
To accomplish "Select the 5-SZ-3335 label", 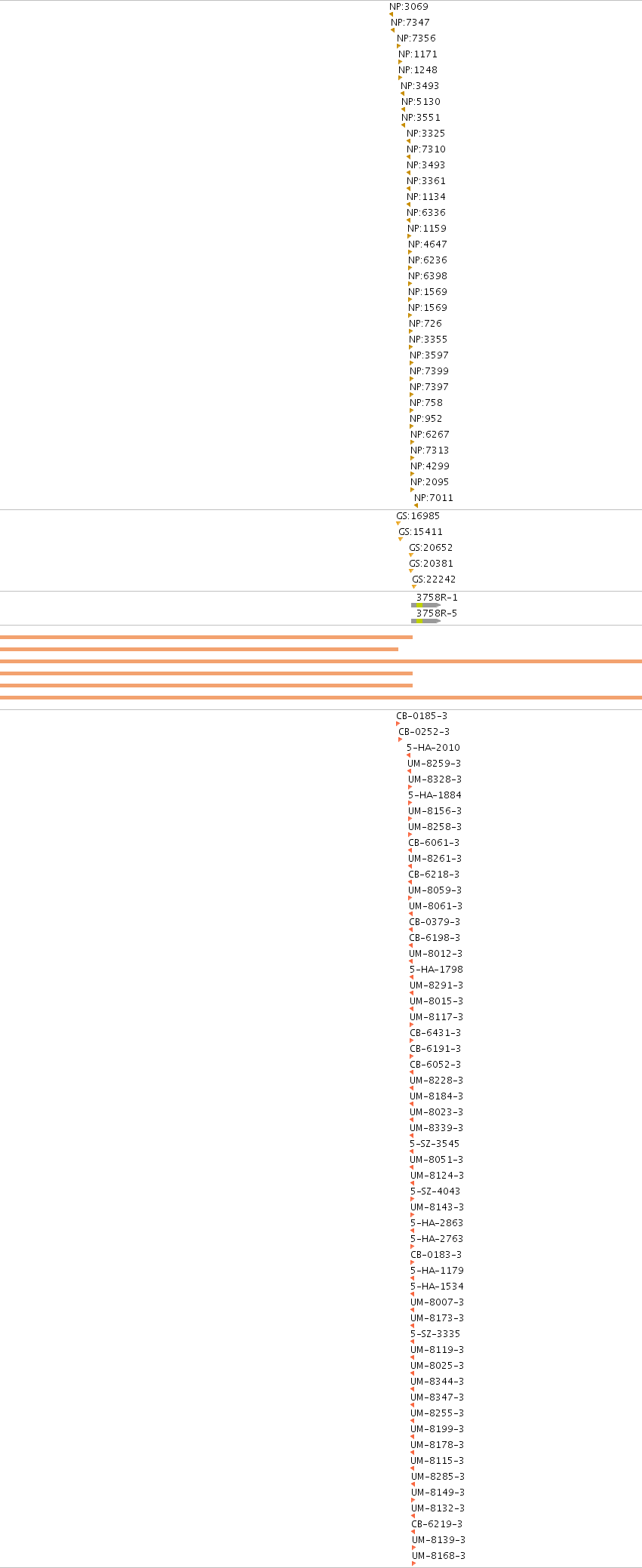I will point(436,1334).
